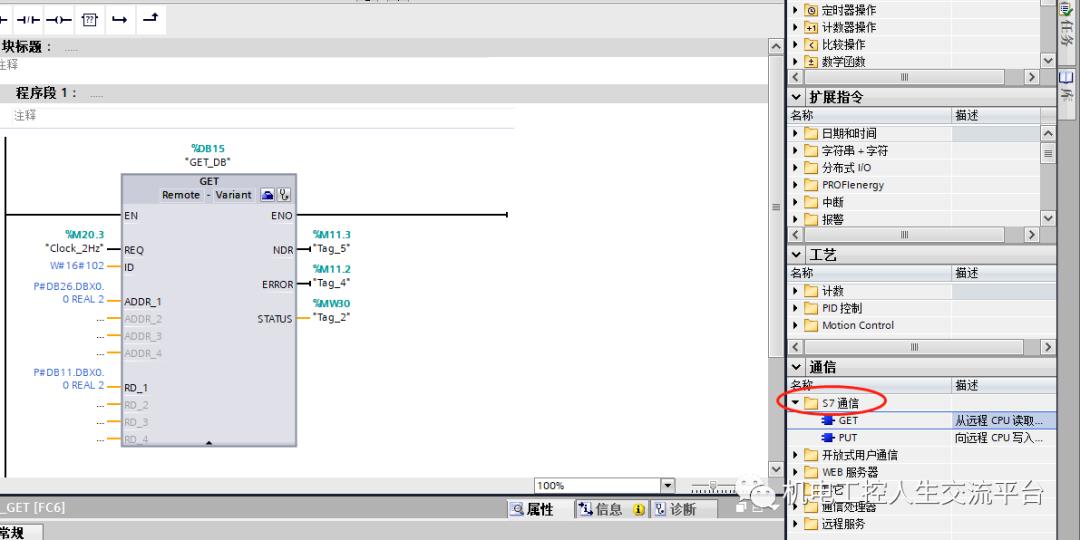This screenshot has height=540, width=1080.
Task: Collapse the 扩展指令 section
Action: 797,97
